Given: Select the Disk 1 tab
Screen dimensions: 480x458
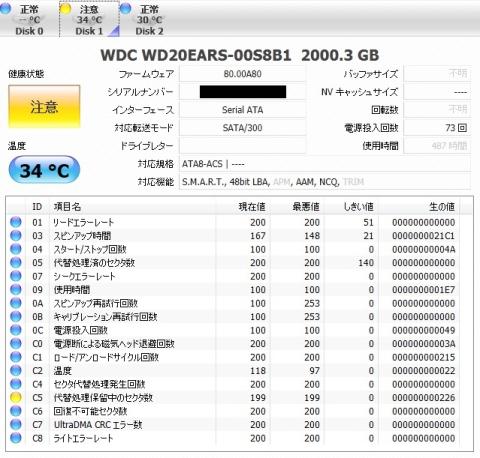Looking at the screenshot, I should [x=89, y=19].
